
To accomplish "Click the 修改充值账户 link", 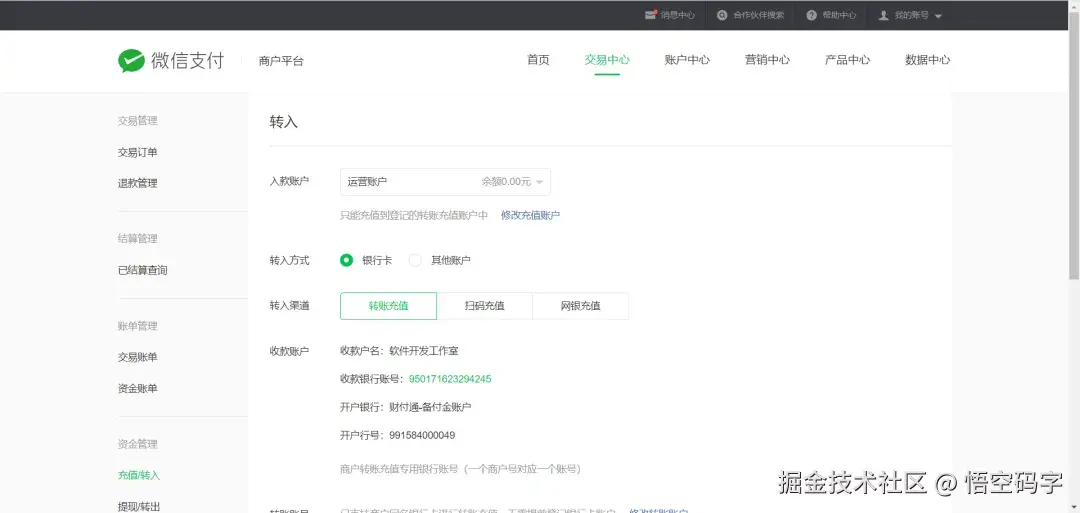I will (x=530, y=216).
